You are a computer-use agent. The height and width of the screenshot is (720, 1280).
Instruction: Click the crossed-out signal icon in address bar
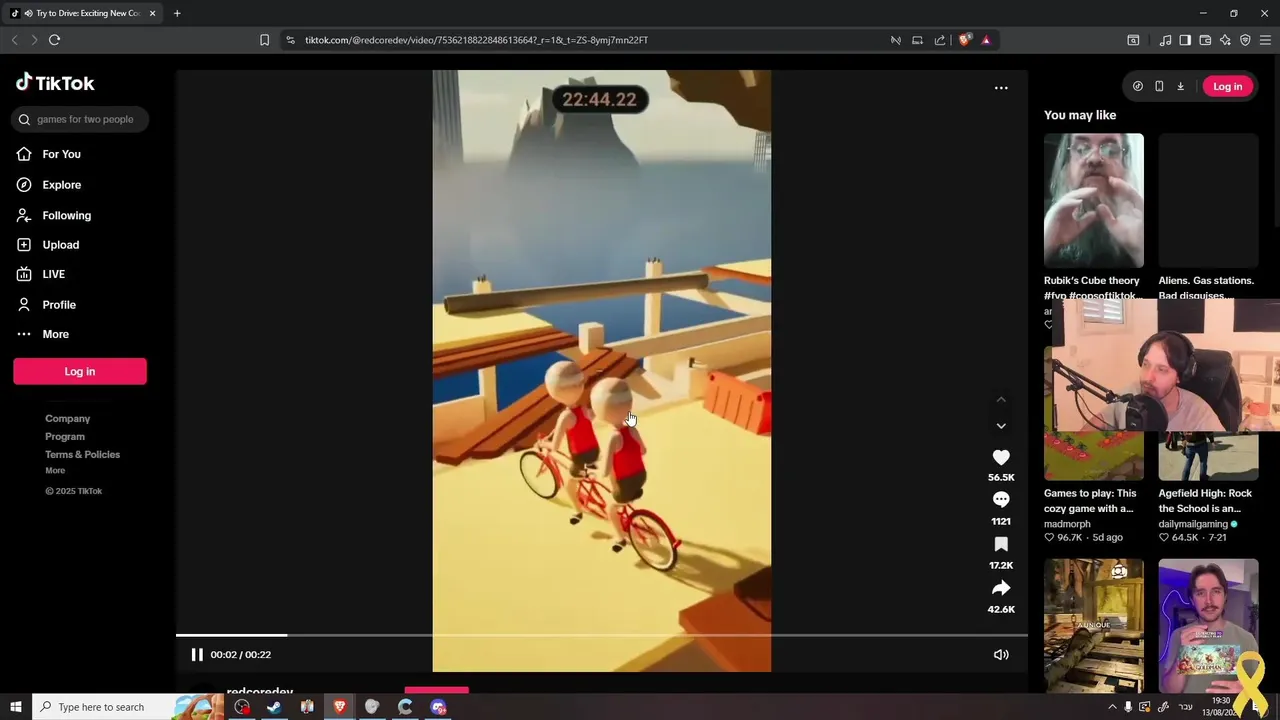896,40
